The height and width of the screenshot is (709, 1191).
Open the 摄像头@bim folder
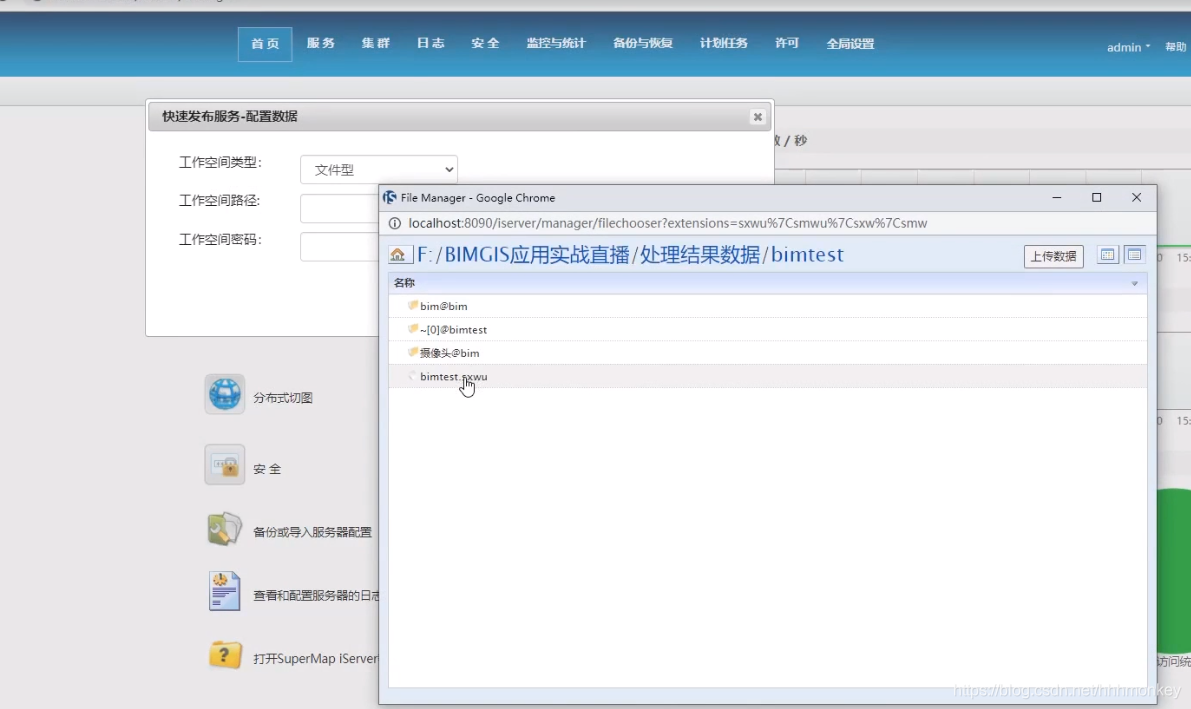pos(450,353)
